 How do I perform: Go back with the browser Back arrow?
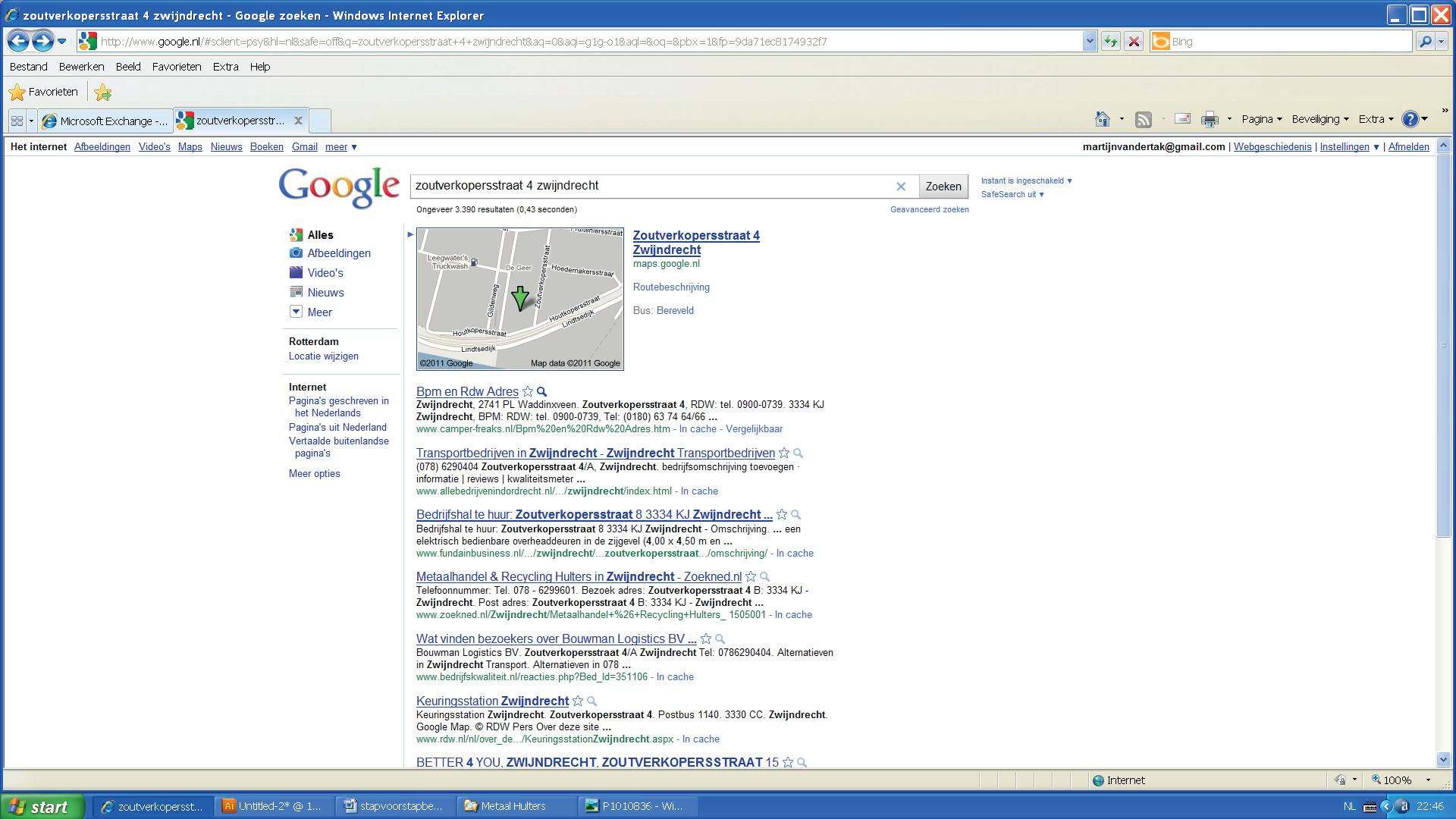click(19, 41)
